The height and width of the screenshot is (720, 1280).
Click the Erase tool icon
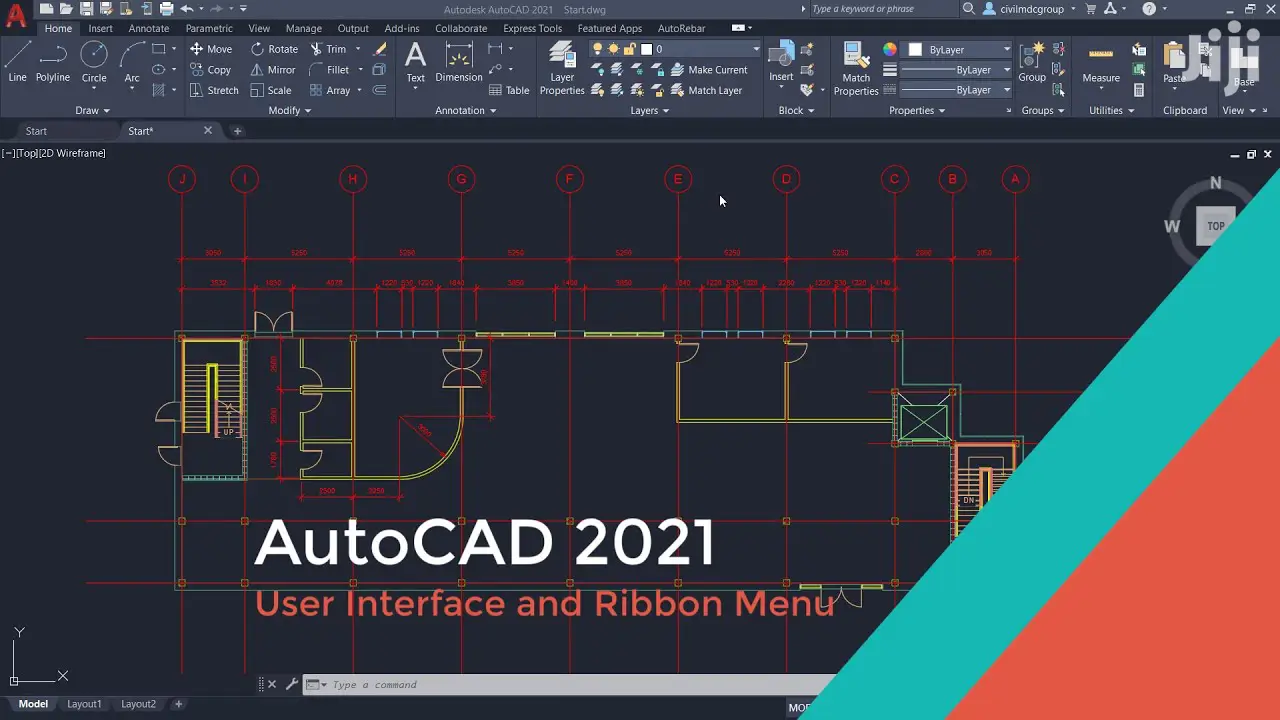pos(380,49)
